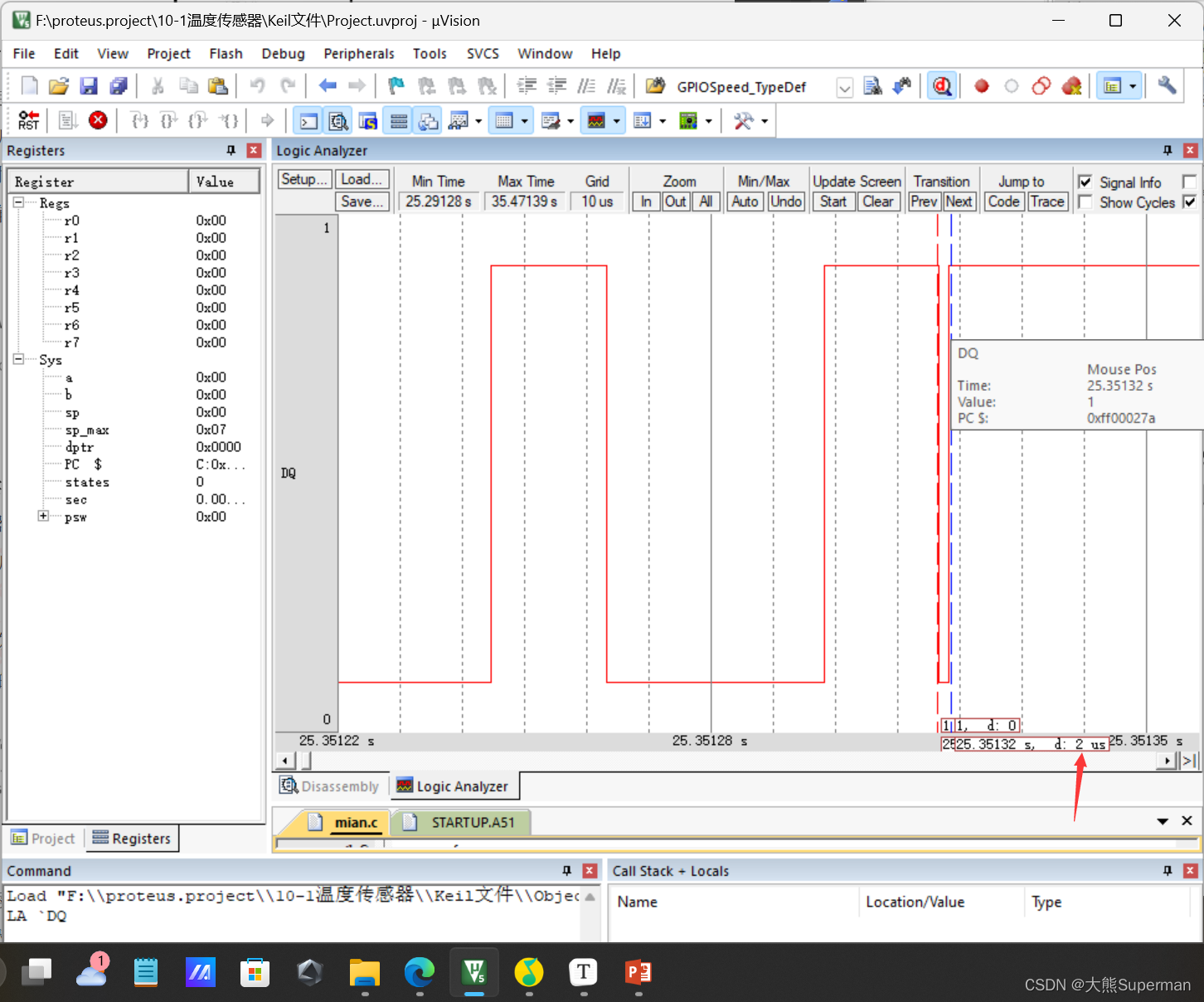
Task: Open the GPIOSpeed_TypeDef dropdown list
Action: coord(844,86)
